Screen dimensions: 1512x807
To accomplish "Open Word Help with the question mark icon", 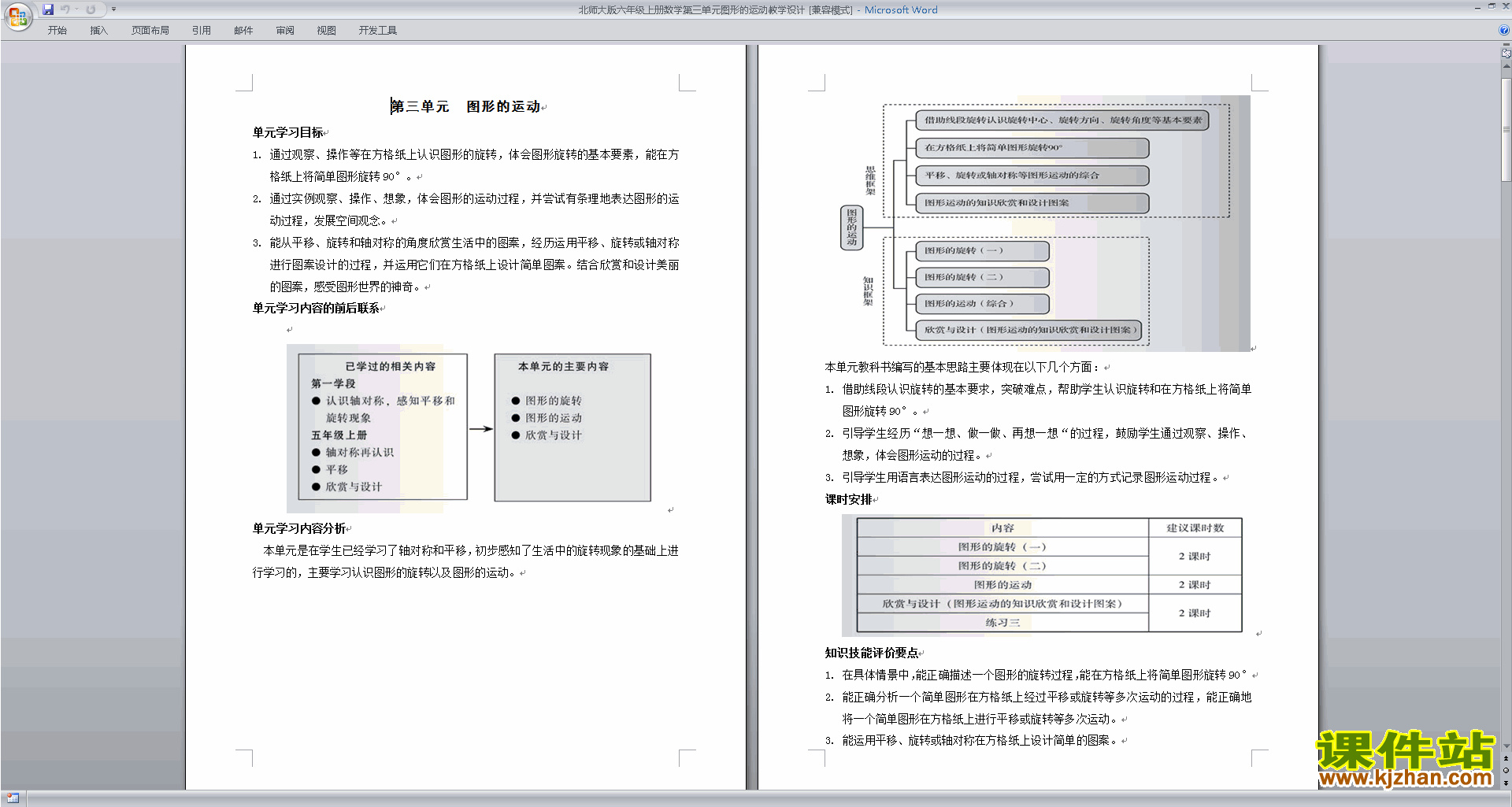I will [1504, 31].
